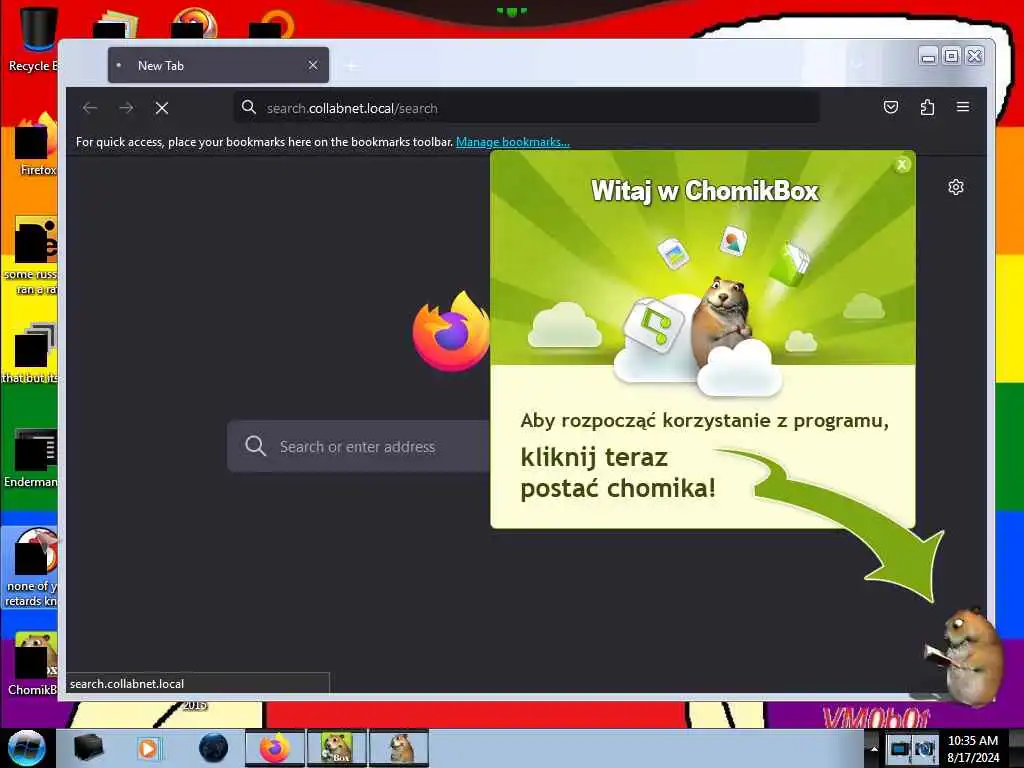Open the ChomikBox desktop shortcut
This screenshot has width=1024, height=768.
pos(33,664)
